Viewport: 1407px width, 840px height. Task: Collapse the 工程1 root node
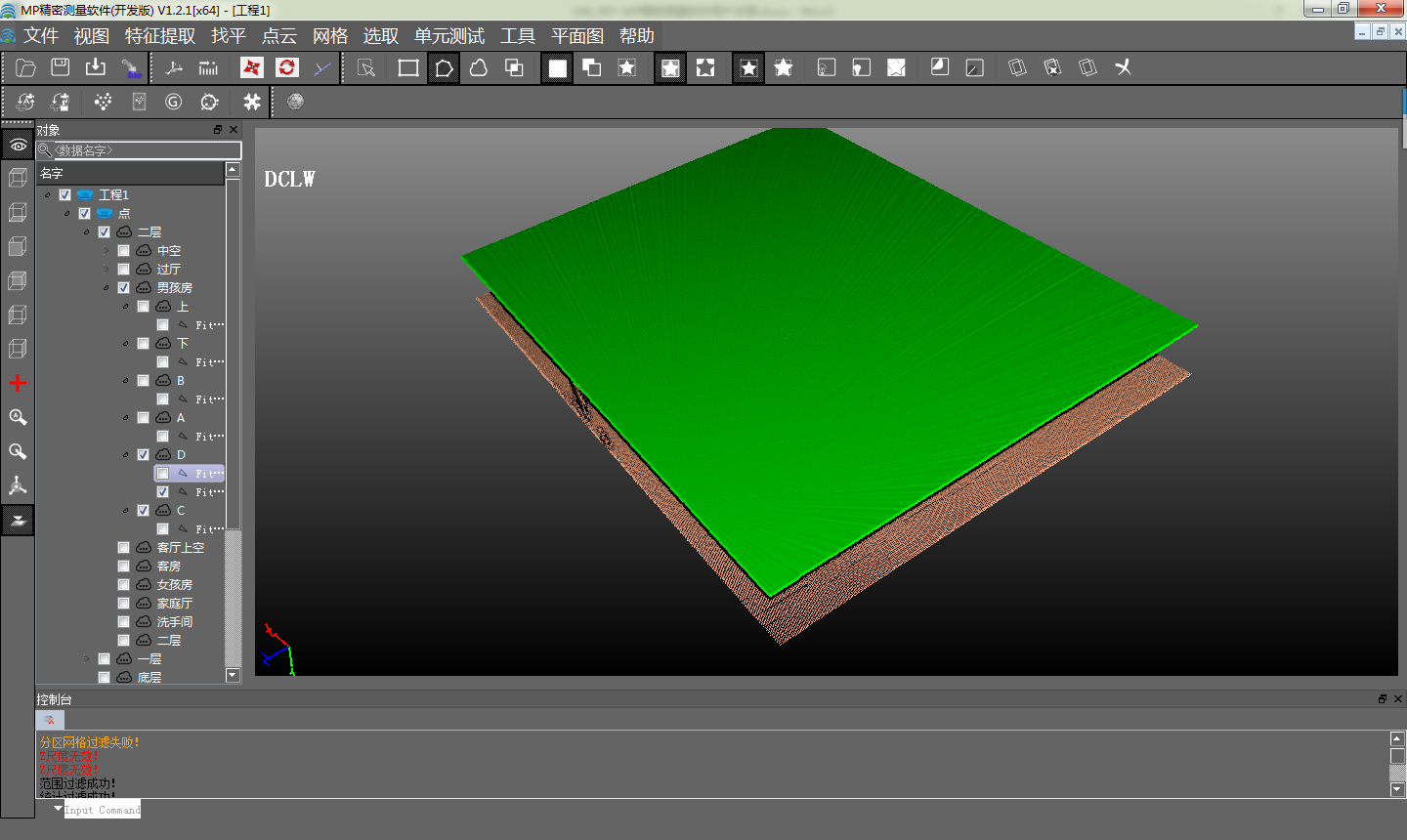click(47, 195)
